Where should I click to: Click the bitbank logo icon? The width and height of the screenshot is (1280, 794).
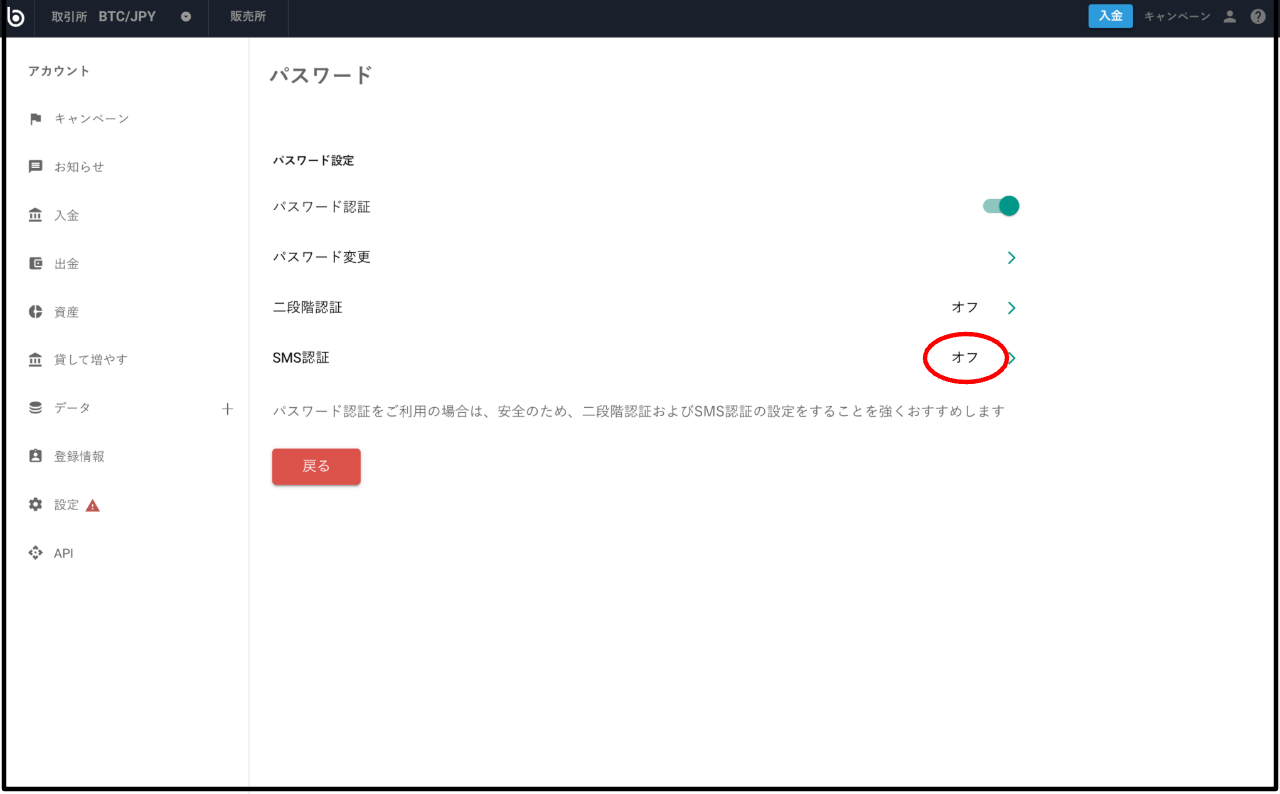(15, 17)
